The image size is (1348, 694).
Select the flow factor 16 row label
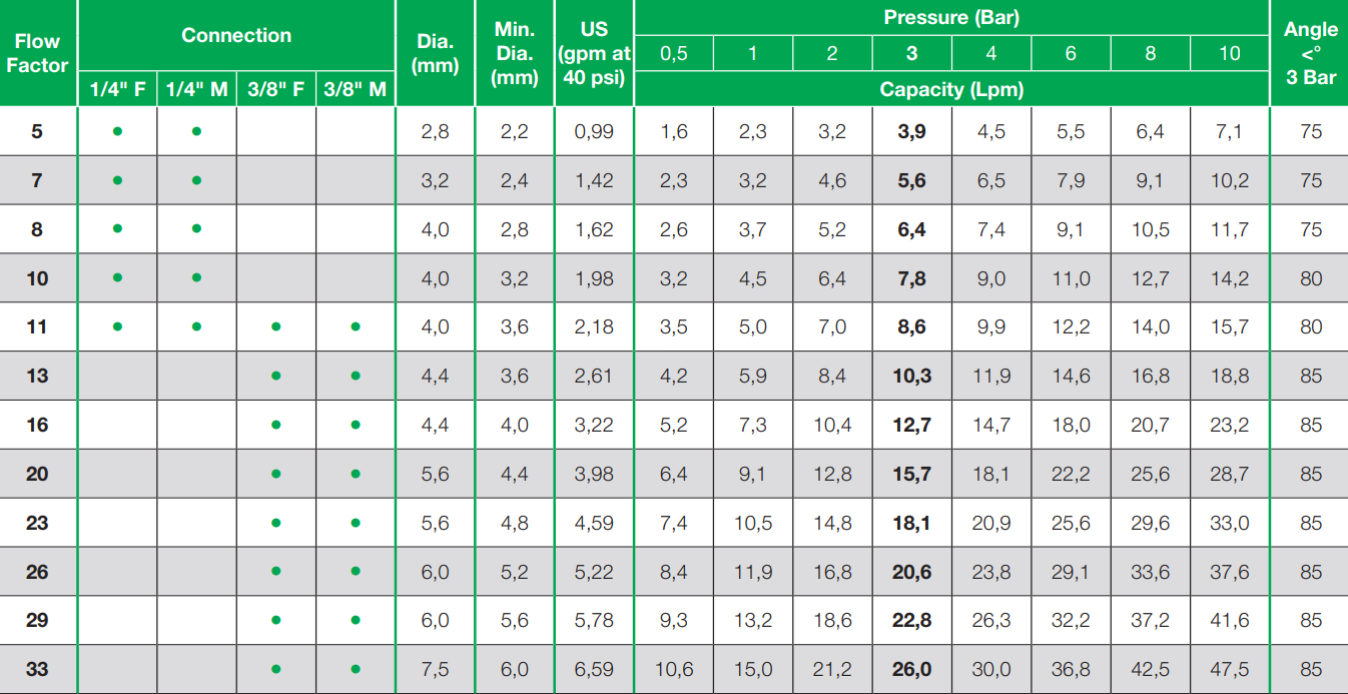(37, 425)
